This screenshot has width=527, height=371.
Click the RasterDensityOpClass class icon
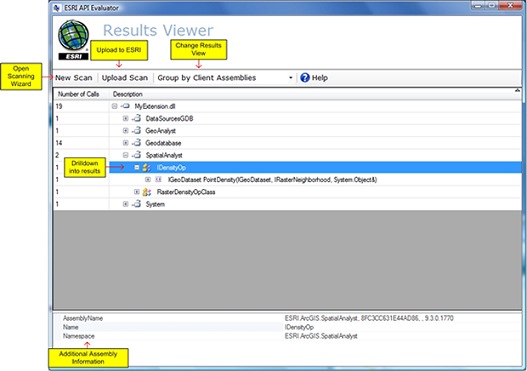click(147, 192)
